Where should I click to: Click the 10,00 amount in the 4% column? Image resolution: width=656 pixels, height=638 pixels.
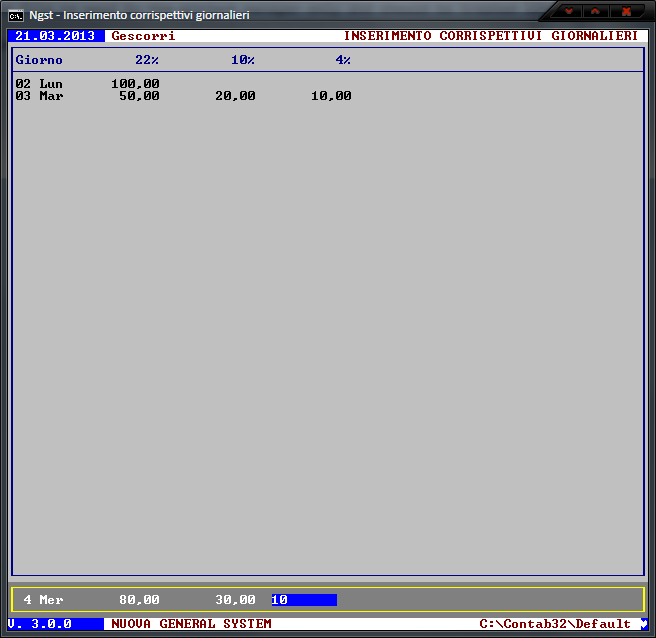[x=331, y=96]
